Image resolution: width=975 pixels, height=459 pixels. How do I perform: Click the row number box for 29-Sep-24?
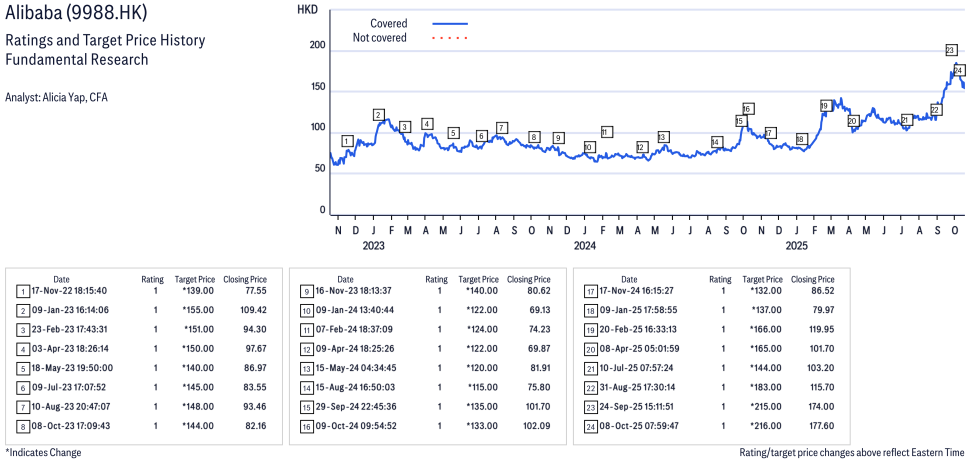click(x=305, y=405)
